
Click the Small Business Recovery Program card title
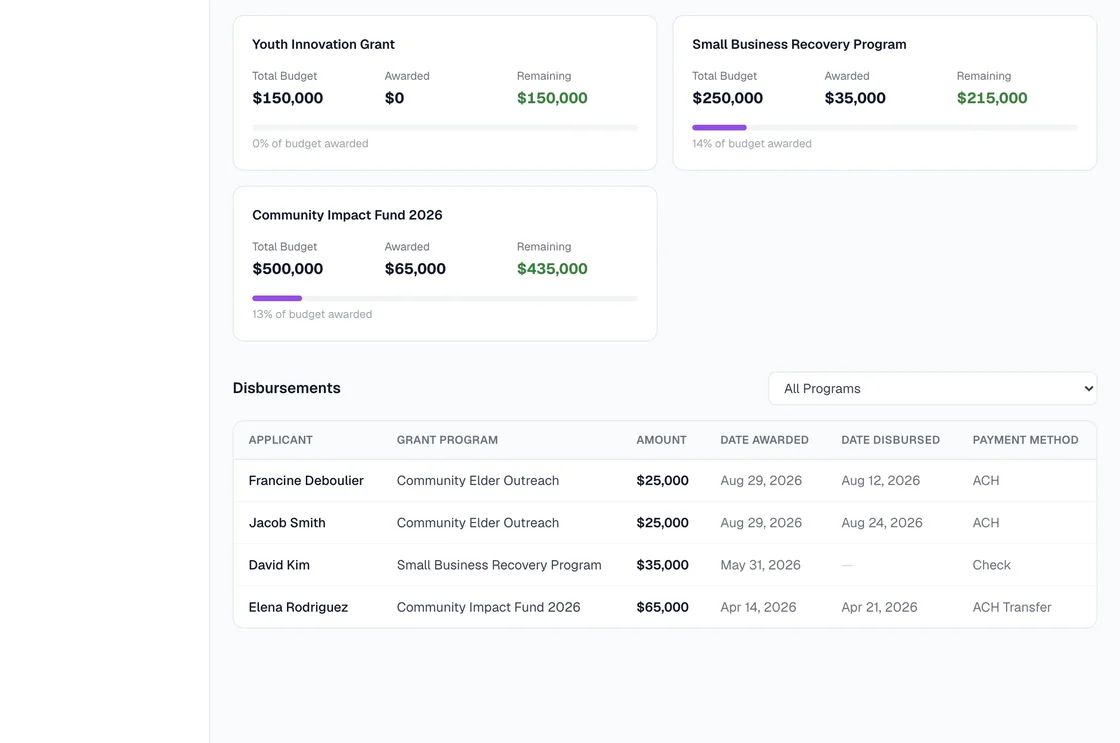799,44
